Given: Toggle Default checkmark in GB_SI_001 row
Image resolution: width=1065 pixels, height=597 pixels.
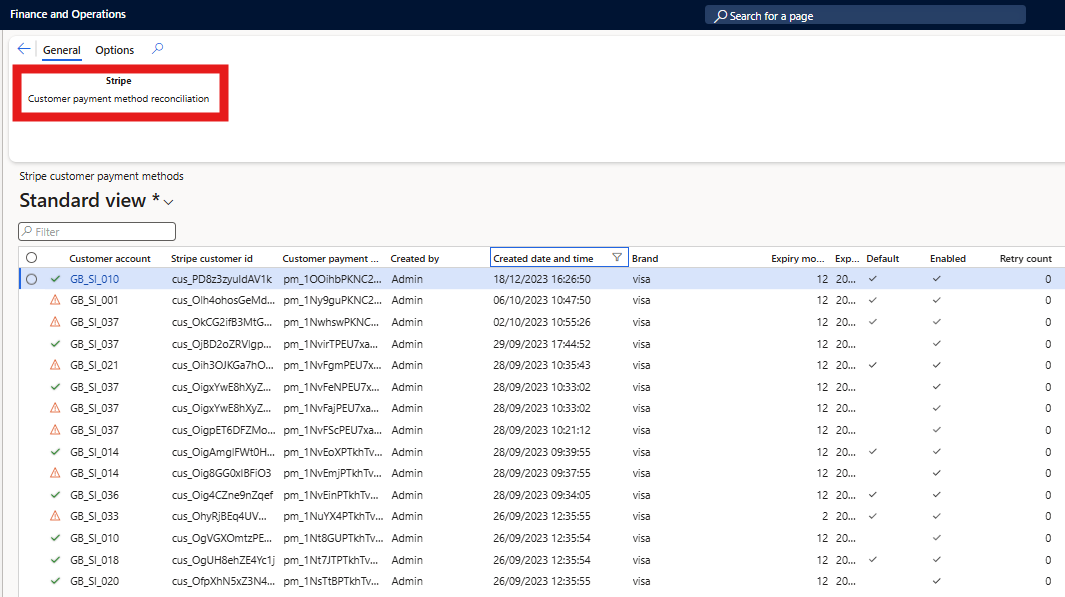Looking at the screenshot, I should [873, 300].
